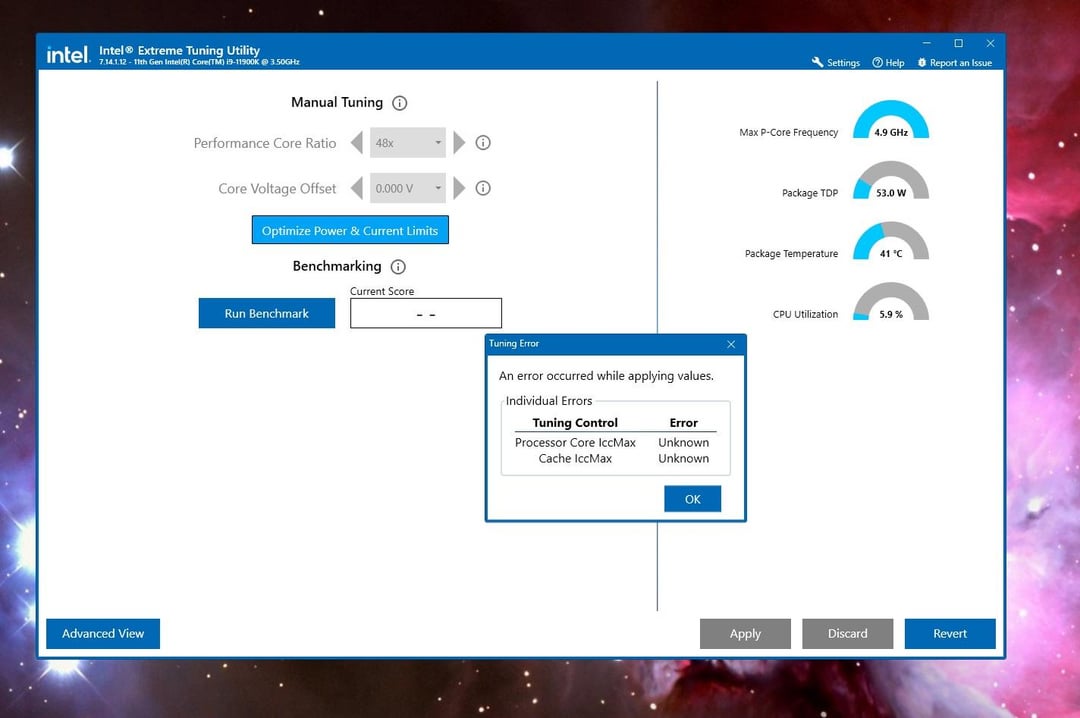
Task: Switch to Advanced View
Action: [103, 633]
